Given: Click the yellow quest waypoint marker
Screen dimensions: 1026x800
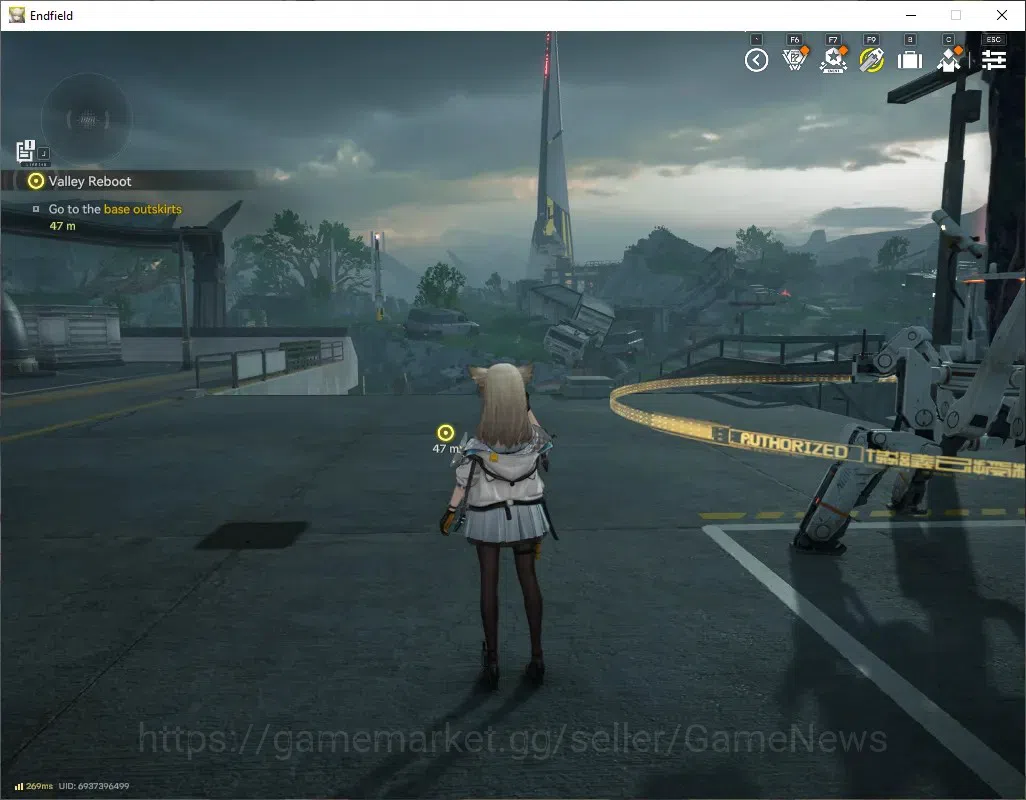Looking at the screenshot, I should click(x=446, y=433).
